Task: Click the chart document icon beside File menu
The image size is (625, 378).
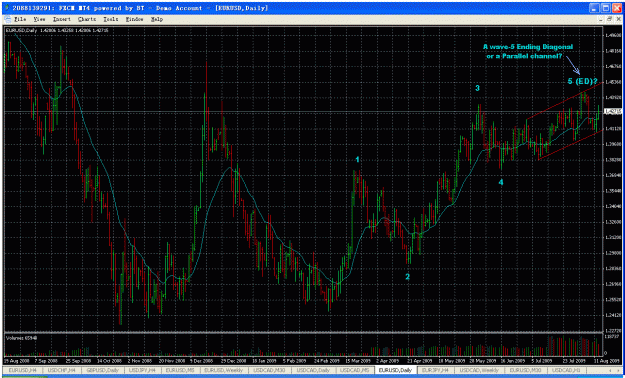Action: tap(8, 19)
